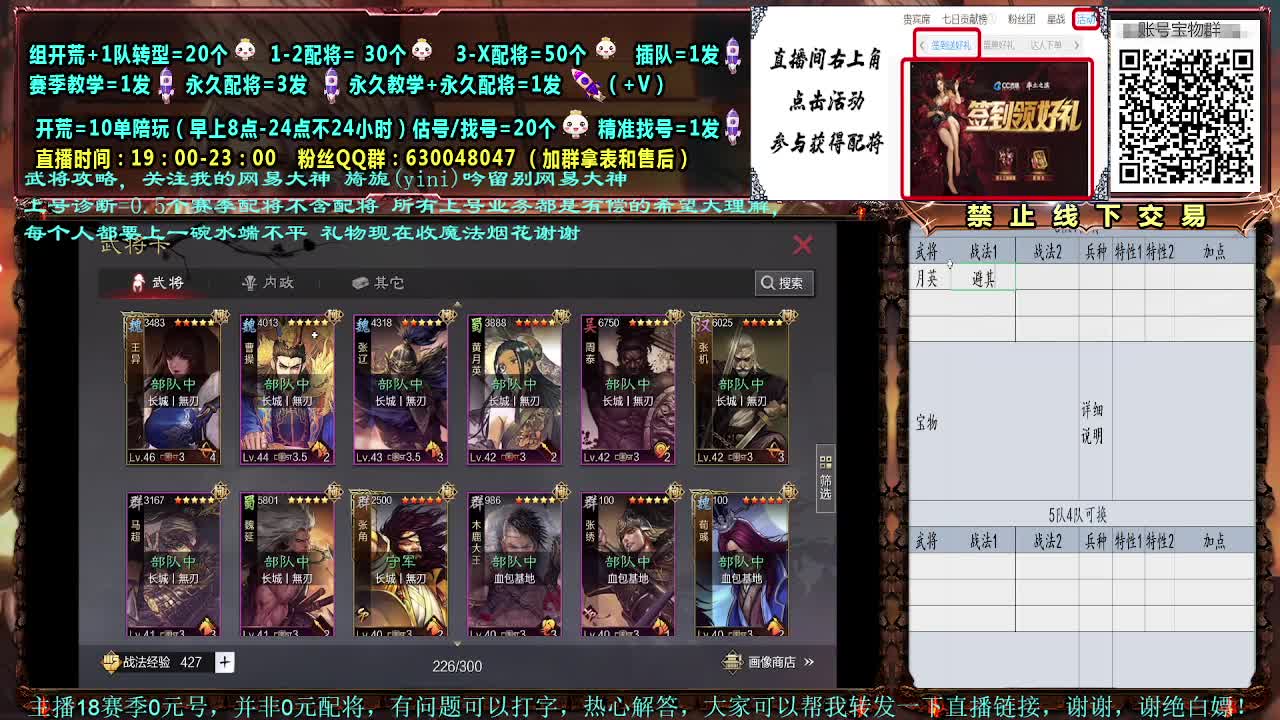Click the upper table's 战法2 column header
This screenshot has width=1280, height=720.
pyautogui.click(x=1047, y=252)
